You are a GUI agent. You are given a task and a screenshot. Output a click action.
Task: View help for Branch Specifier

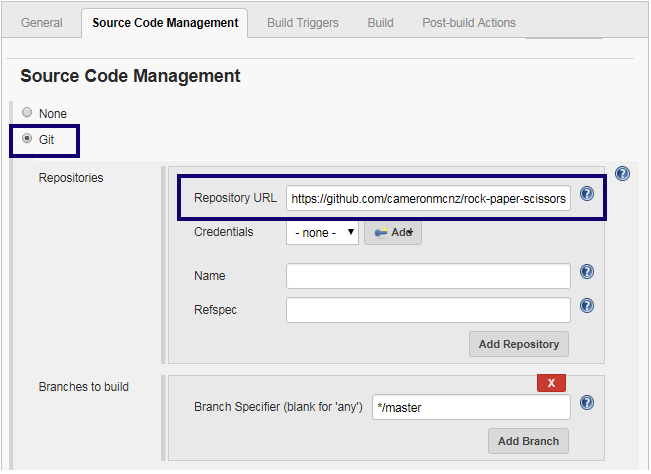tap(587, 403)
